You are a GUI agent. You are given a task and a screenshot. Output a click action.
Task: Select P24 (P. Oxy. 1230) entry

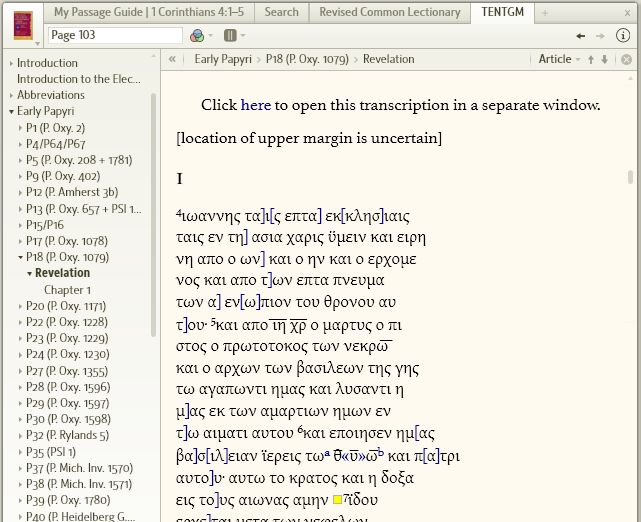(67, 354)
